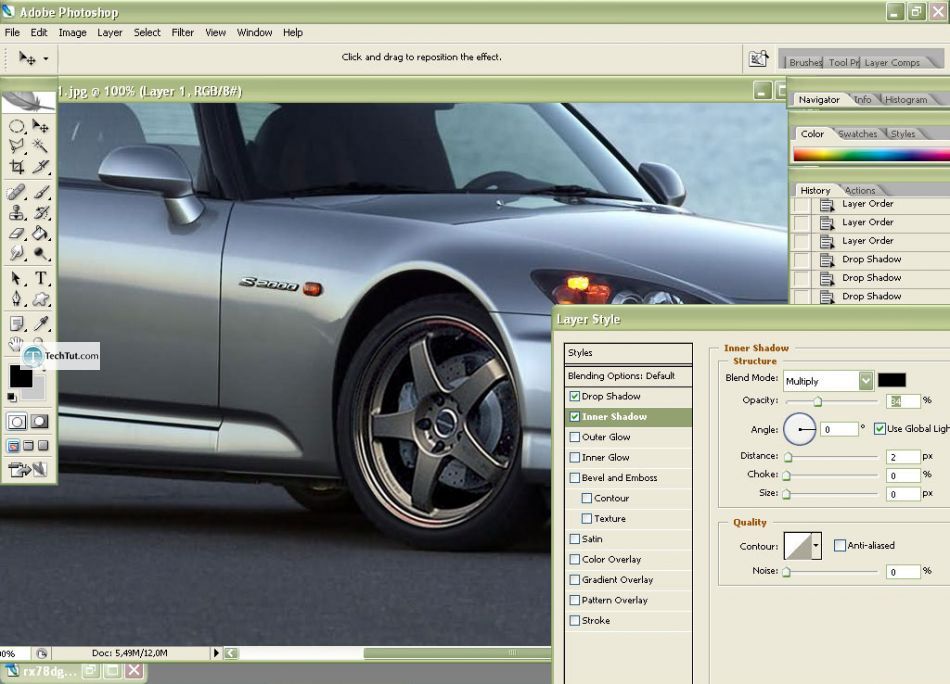Click the Opacity slider handle

coord(818,402)
